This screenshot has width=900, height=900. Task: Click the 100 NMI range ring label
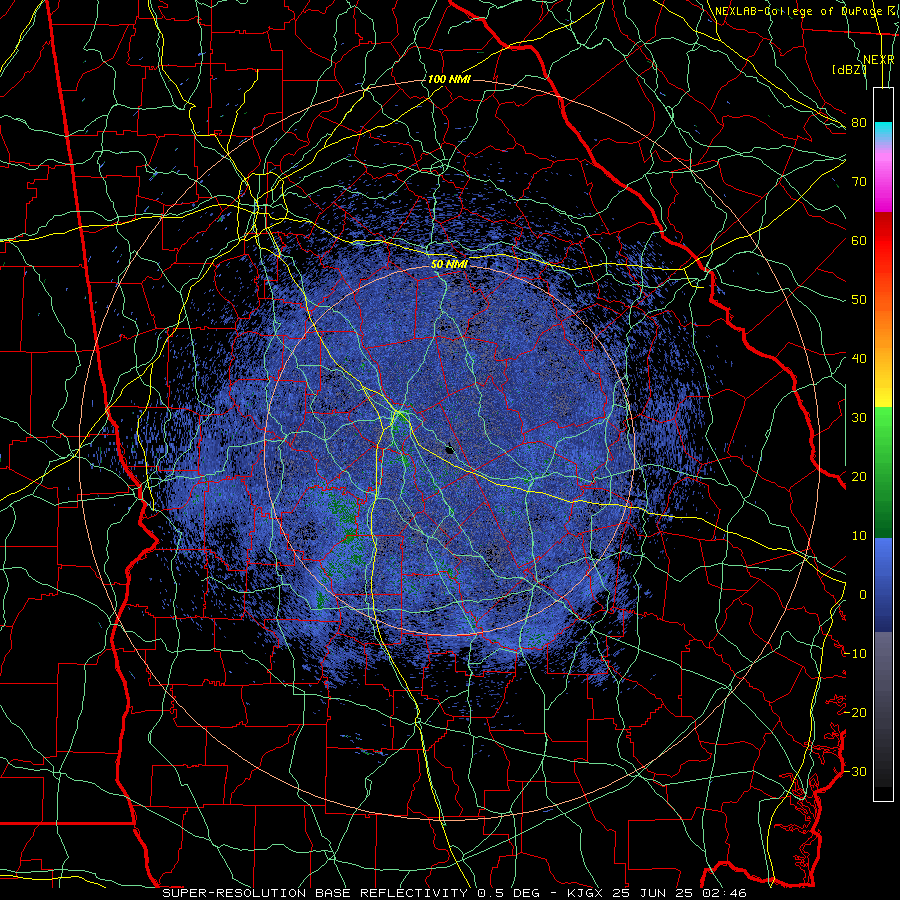click(449, 79)
